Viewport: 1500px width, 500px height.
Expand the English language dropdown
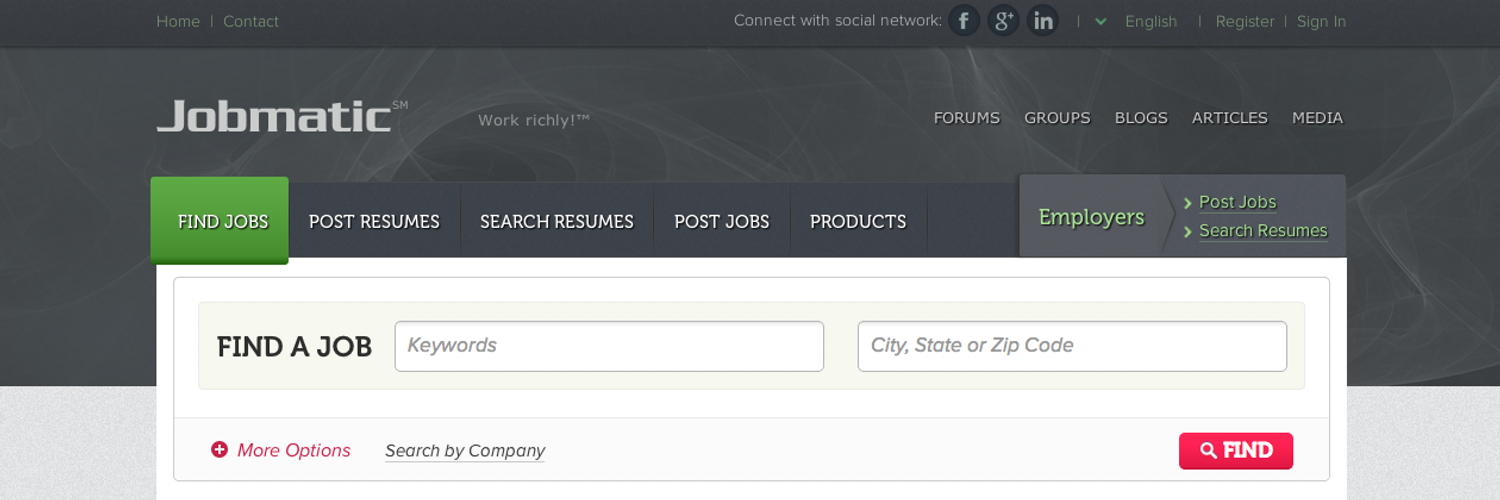(1140, 22)
